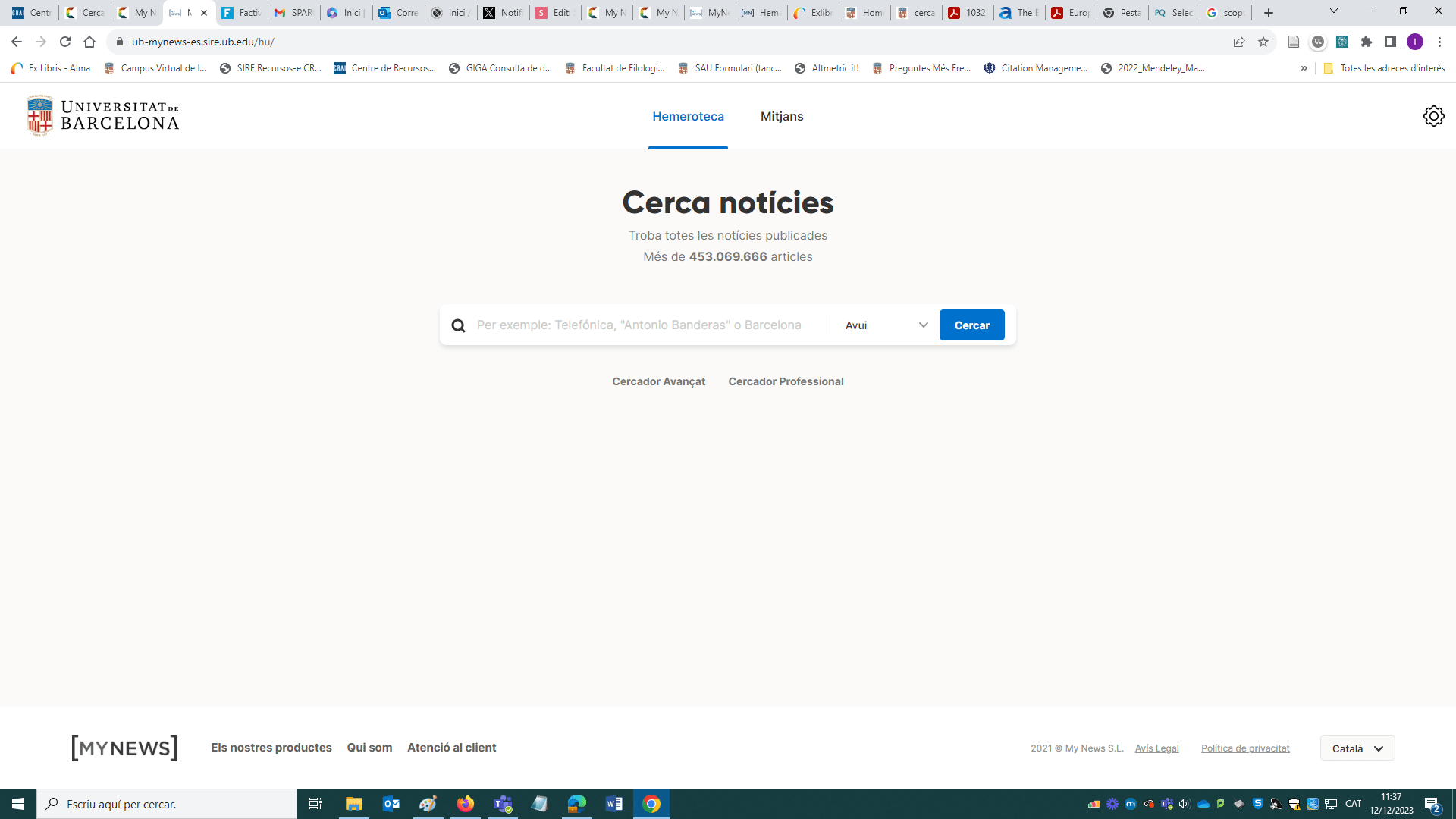The width and height of the screenshot is (1456, 819).
Task: Expand the Avui date dropdown
Action: coord(886,325)
